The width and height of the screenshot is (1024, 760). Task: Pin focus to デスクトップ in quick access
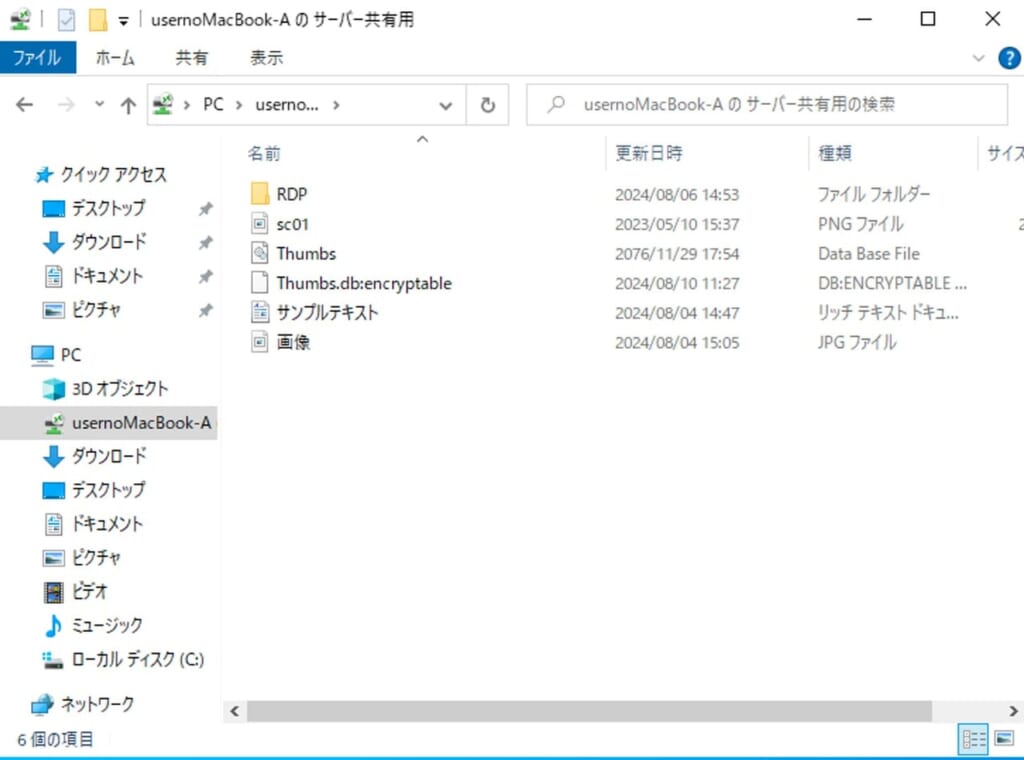click(x=205, y=208)
